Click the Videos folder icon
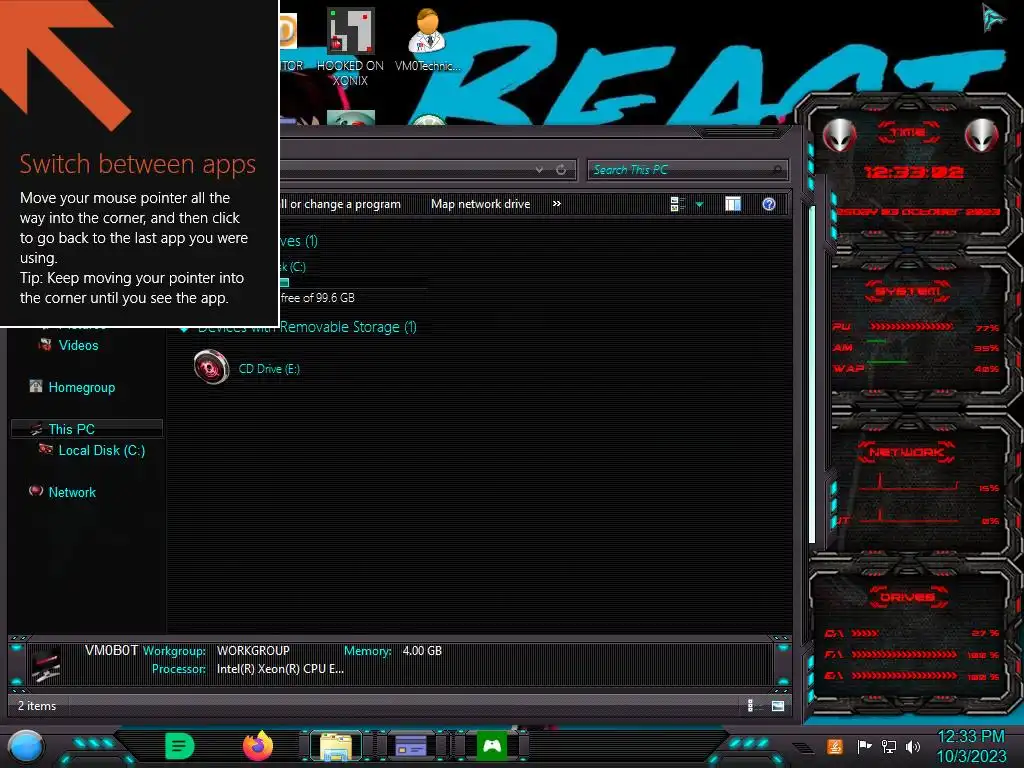The height and width of the screenshot is (768, 1024). [45, 345]
